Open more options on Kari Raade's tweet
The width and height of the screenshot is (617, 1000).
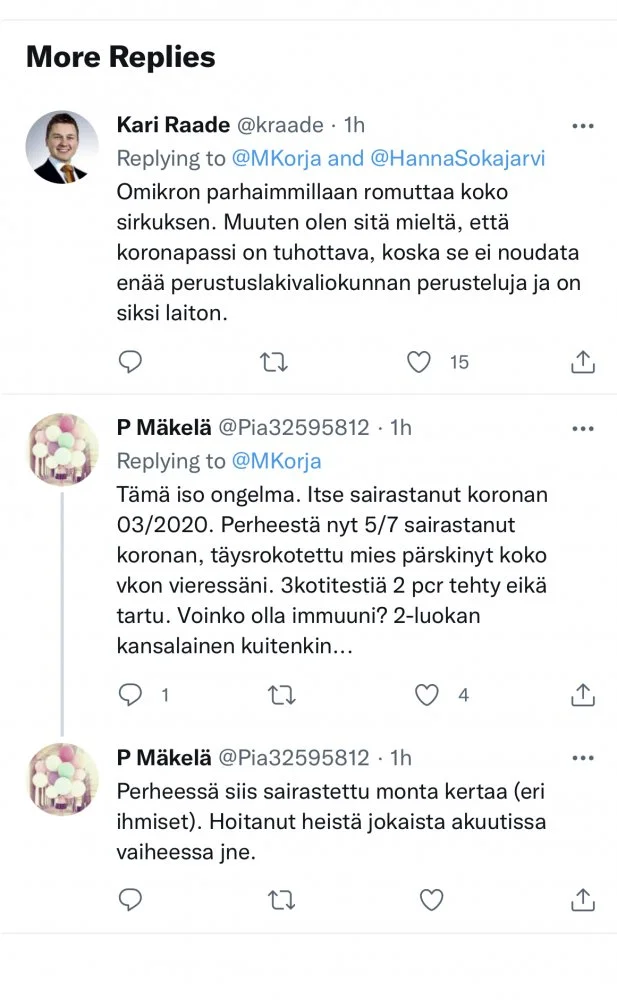pyautogui.click(x=582, y=126)
